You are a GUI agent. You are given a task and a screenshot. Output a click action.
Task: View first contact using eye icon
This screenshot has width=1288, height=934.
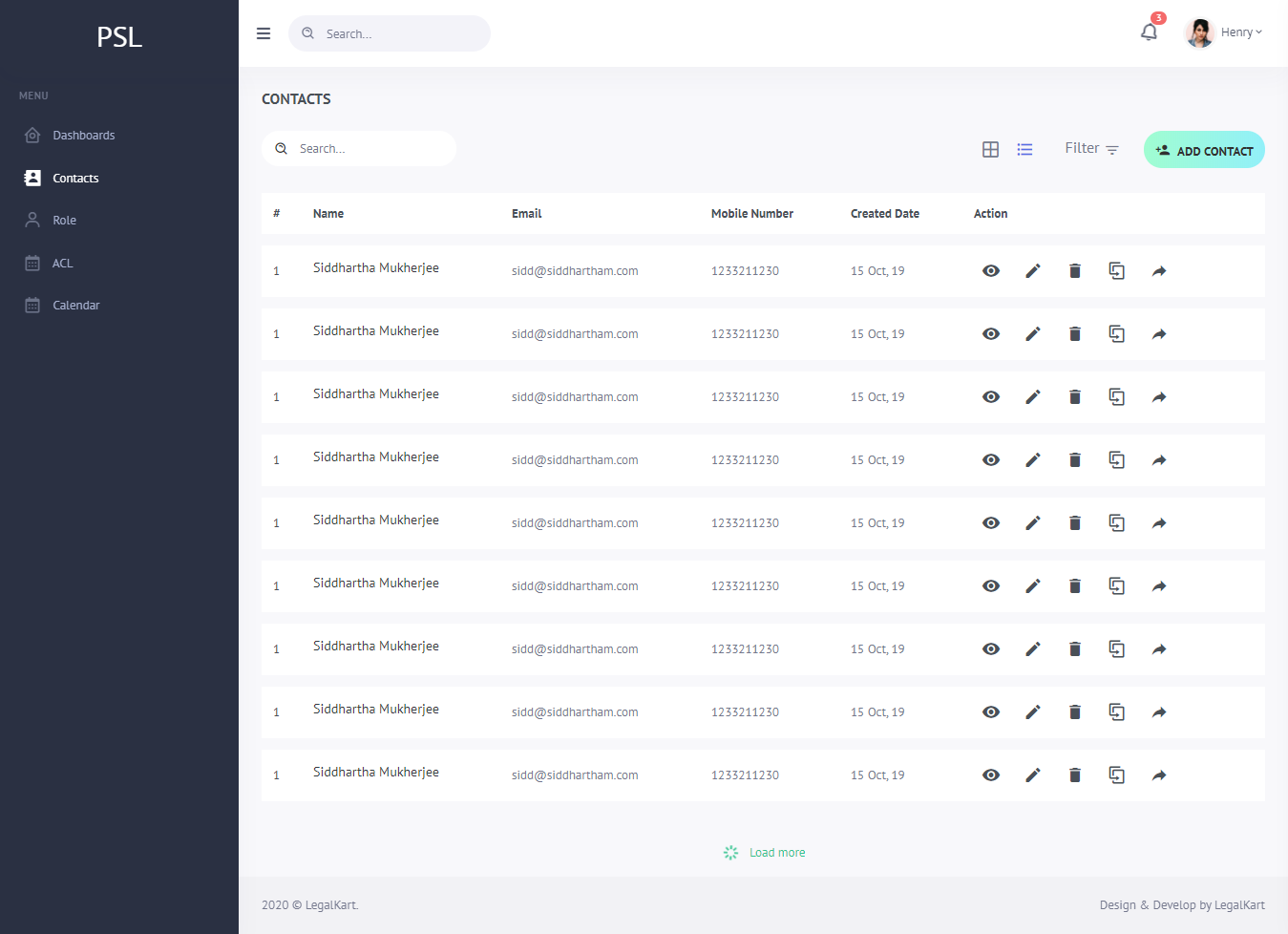[x=991, y=271]
